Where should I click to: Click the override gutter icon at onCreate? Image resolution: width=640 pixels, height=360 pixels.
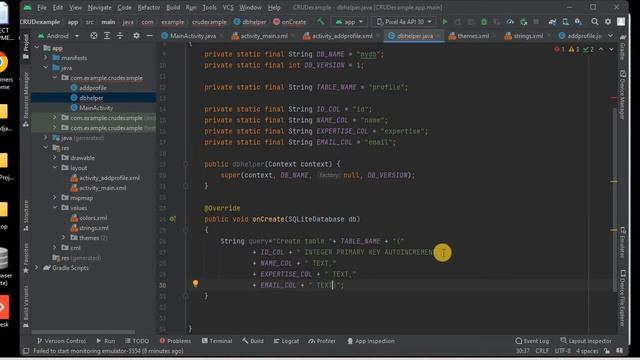(173, 219)
